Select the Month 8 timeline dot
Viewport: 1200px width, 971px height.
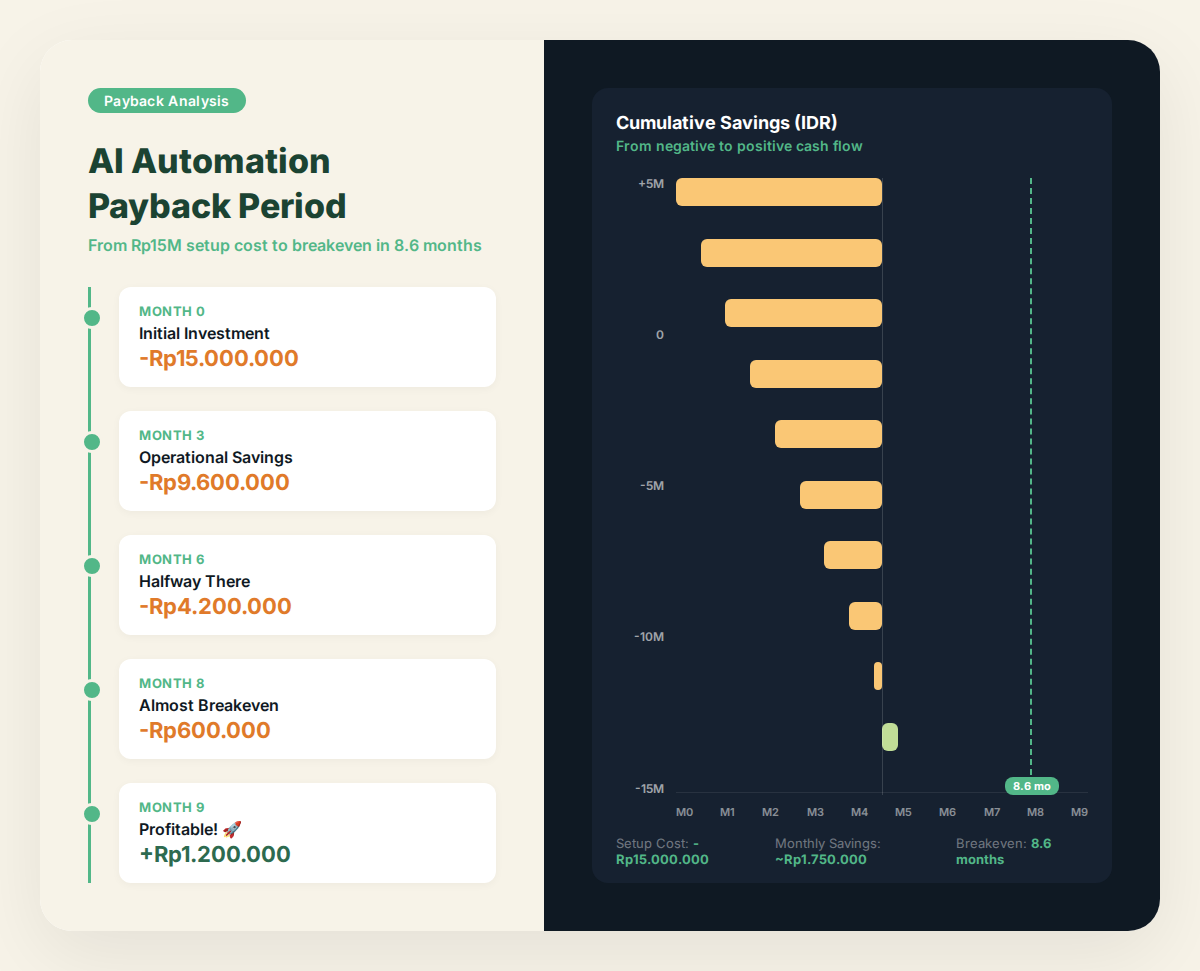click(x=92, y=690)
